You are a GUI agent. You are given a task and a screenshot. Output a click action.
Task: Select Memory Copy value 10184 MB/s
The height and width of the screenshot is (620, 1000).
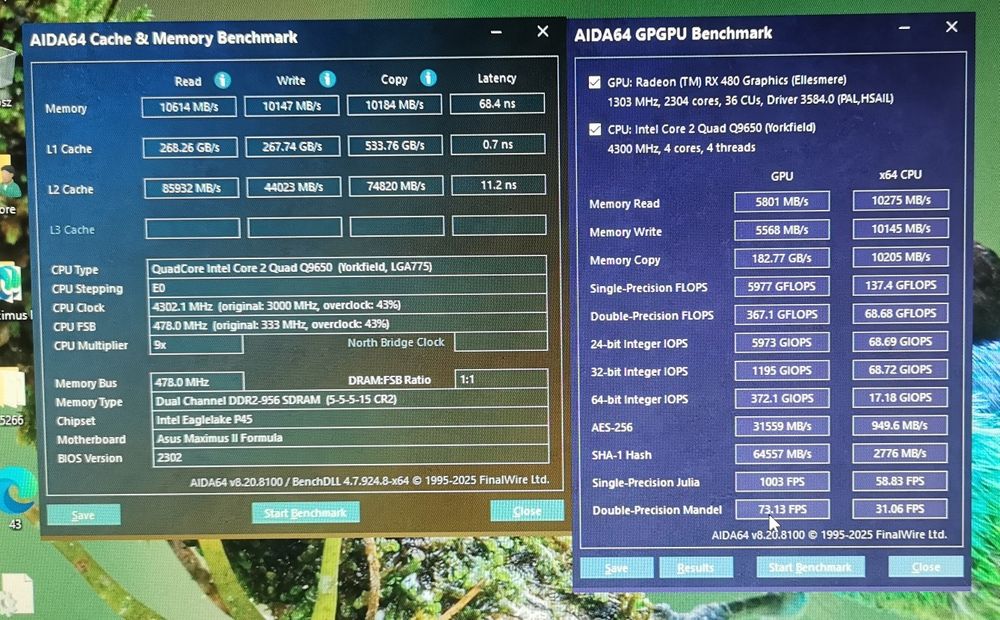pos(394,105)
